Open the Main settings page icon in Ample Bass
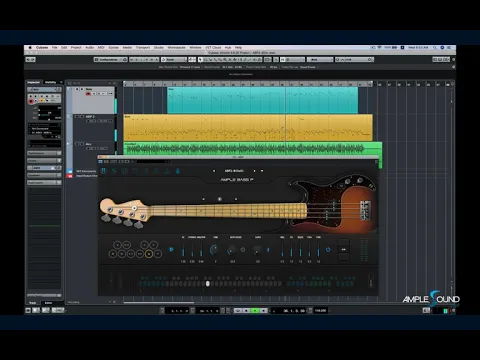 [x=104, y=171]
